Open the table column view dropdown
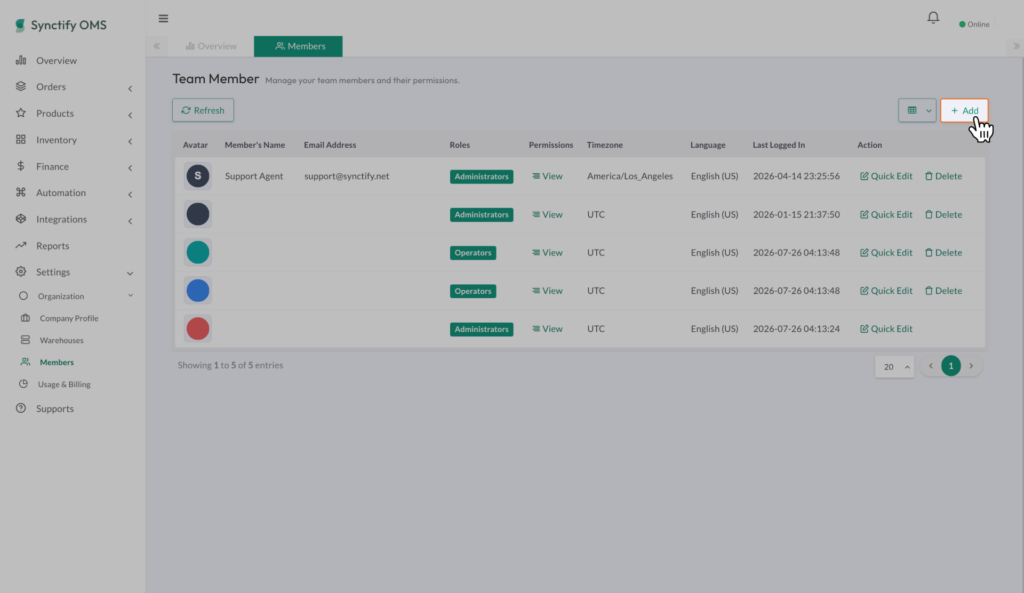Screen dimensions: 1024x593 tap(918, 110)
